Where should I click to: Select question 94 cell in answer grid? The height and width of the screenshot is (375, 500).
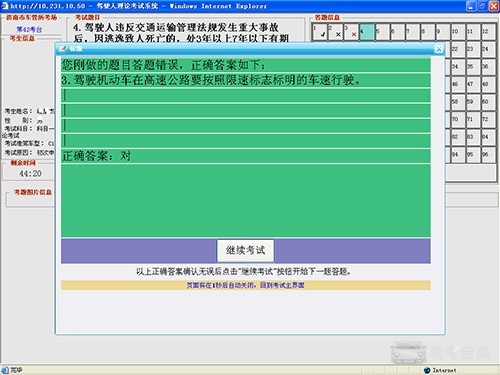point(459,155)
